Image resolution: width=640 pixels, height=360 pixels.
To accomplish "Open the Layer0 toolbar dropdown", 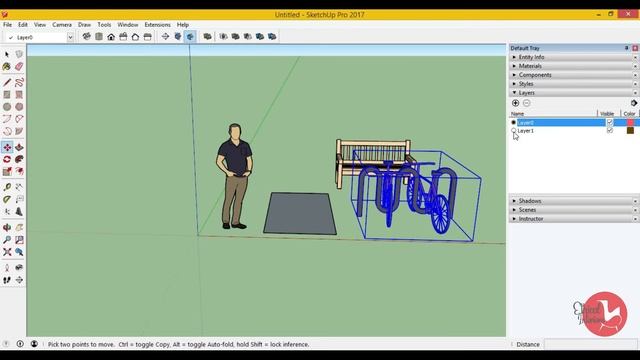I will (x=70, y=37).
